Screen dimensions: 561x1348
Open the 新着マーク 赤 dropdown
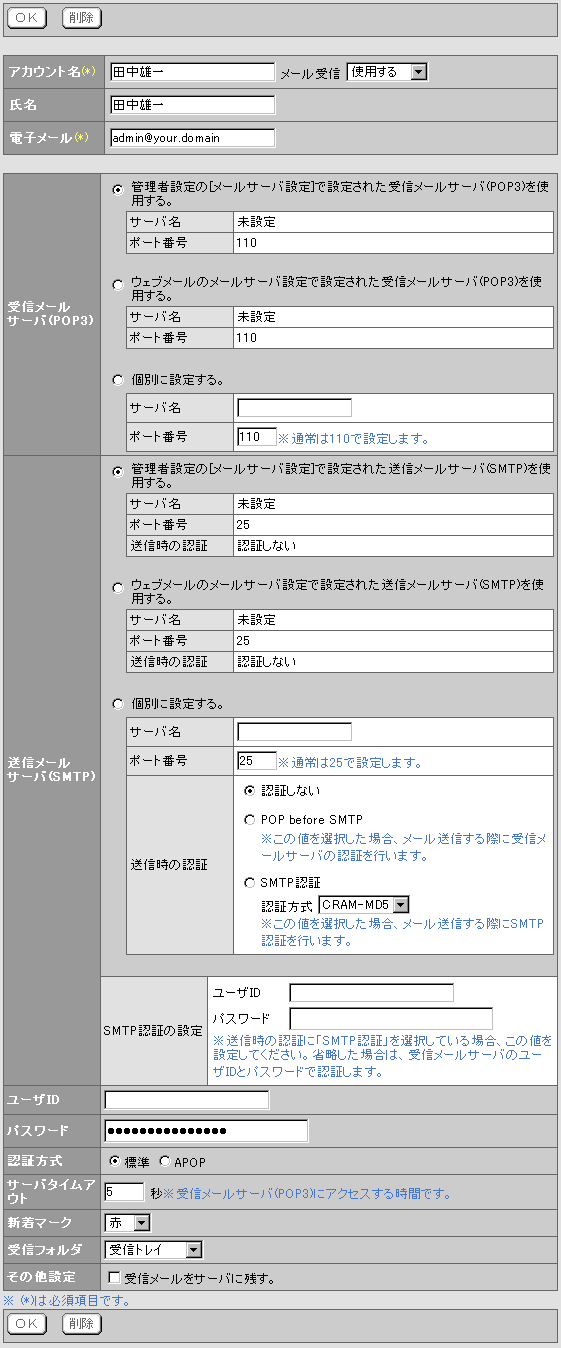coord(127,1222)
